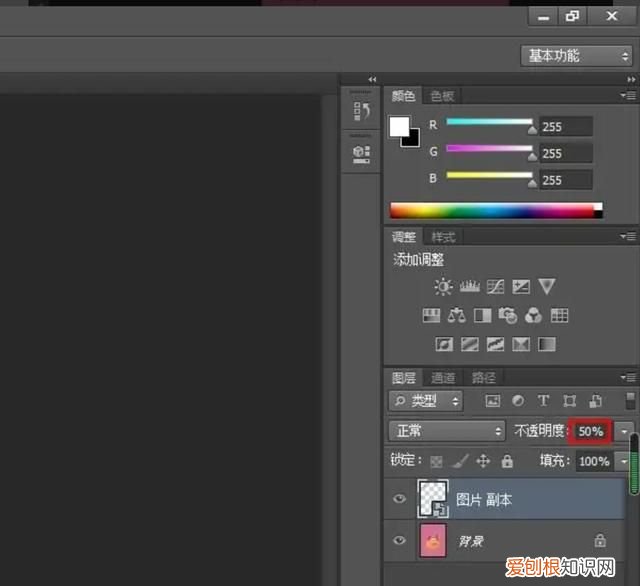The image size is (640, 586).
Task: Open the 图层 panel flyout menu
Action: pyautogui.click(x=628, y=377)
